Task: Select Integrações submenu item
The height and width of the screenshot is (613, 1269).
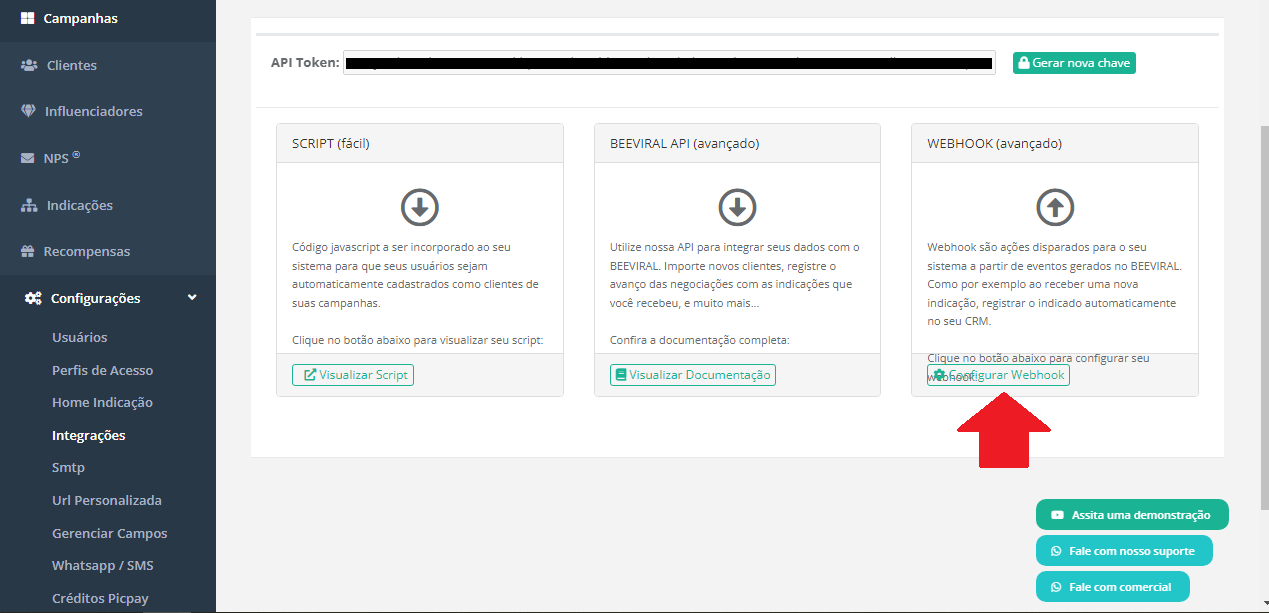Action: point(89,436)
